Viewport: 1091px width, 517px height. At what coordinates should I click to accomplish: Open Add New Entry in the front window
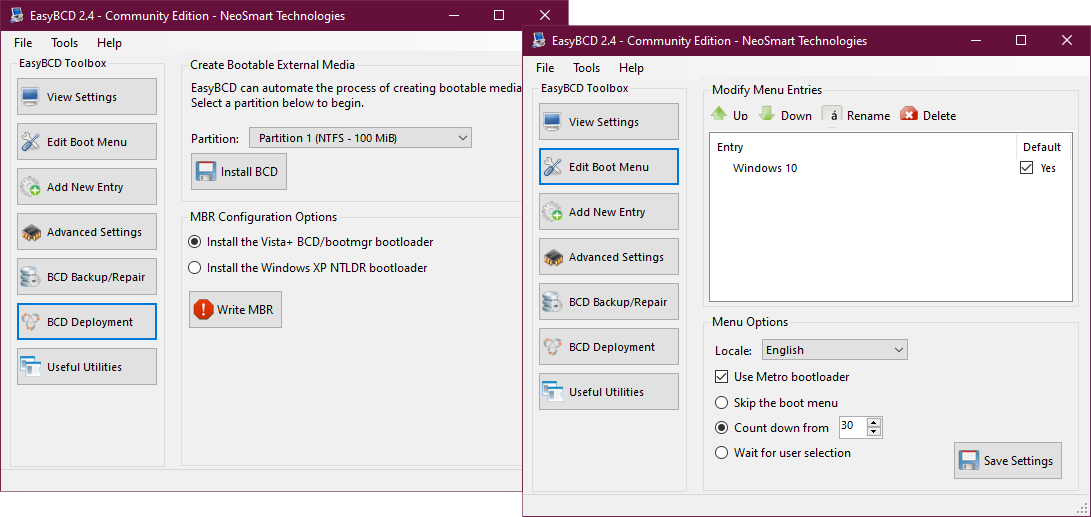(609, 212)
